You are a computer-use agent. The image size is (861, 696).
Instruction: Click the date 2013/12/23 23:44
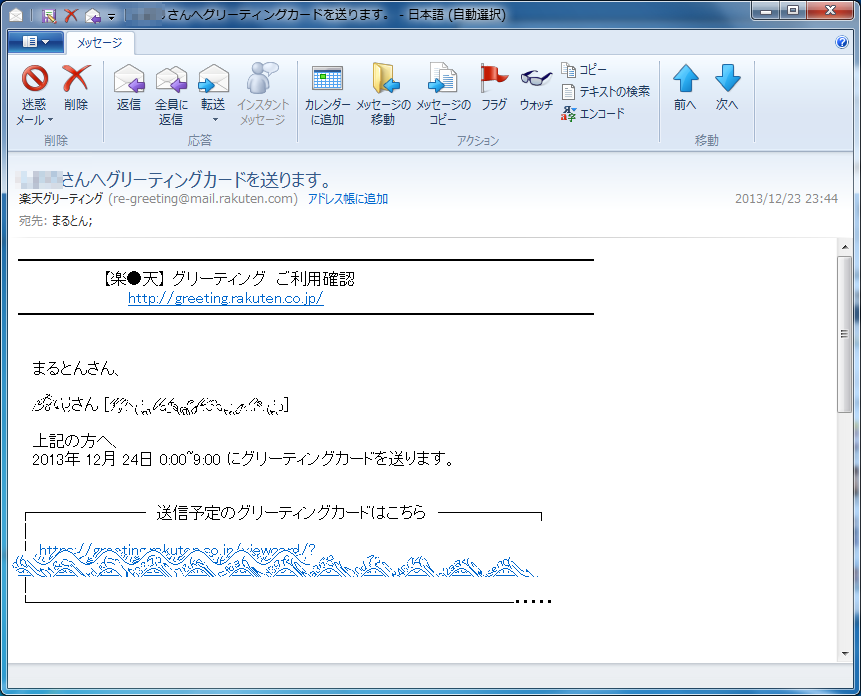click(x=786, y=199)
